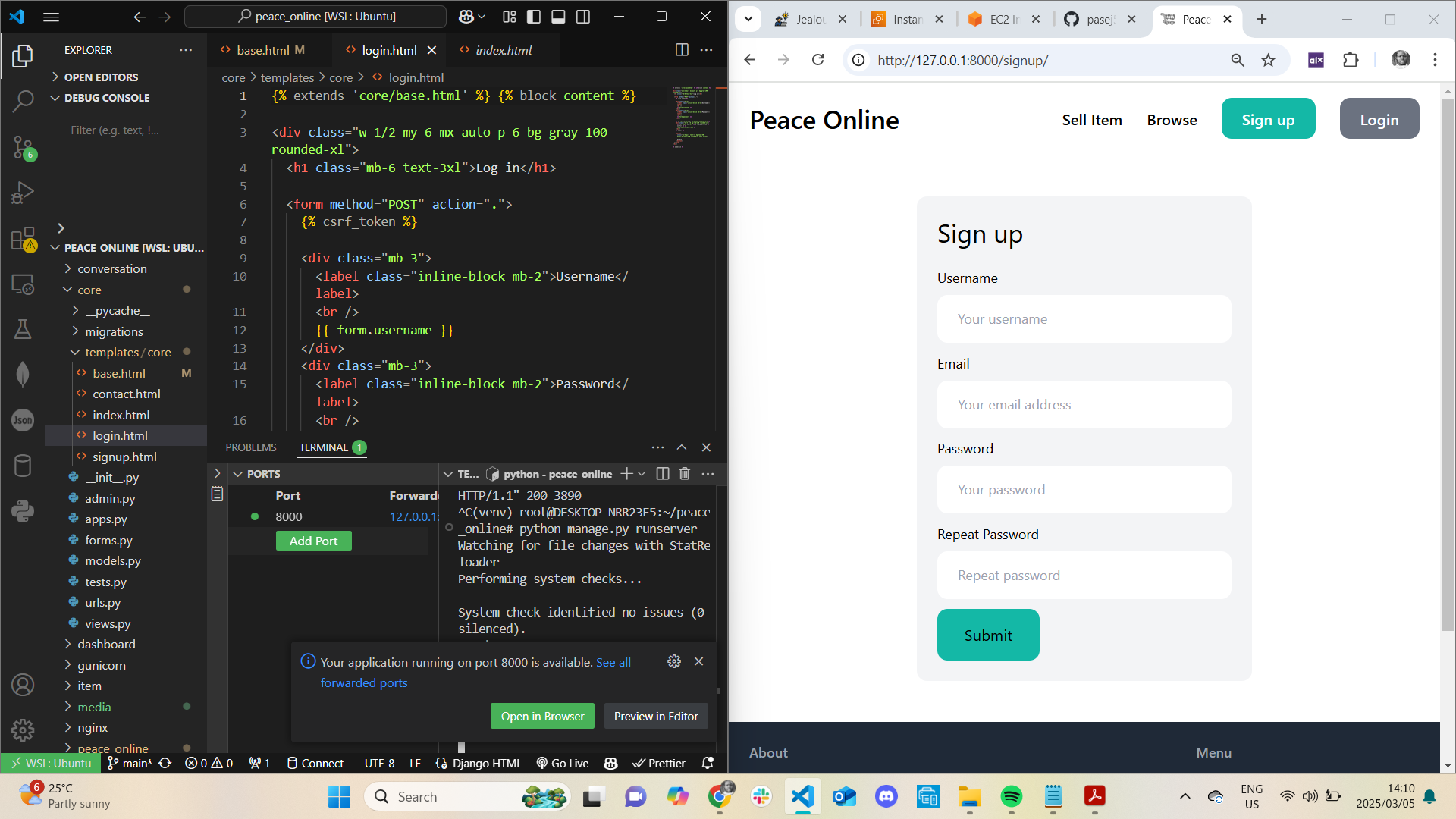This screenshot has width=1456, height=819.
Task: Click the Run and Debug icon
Action: point(22,192)
